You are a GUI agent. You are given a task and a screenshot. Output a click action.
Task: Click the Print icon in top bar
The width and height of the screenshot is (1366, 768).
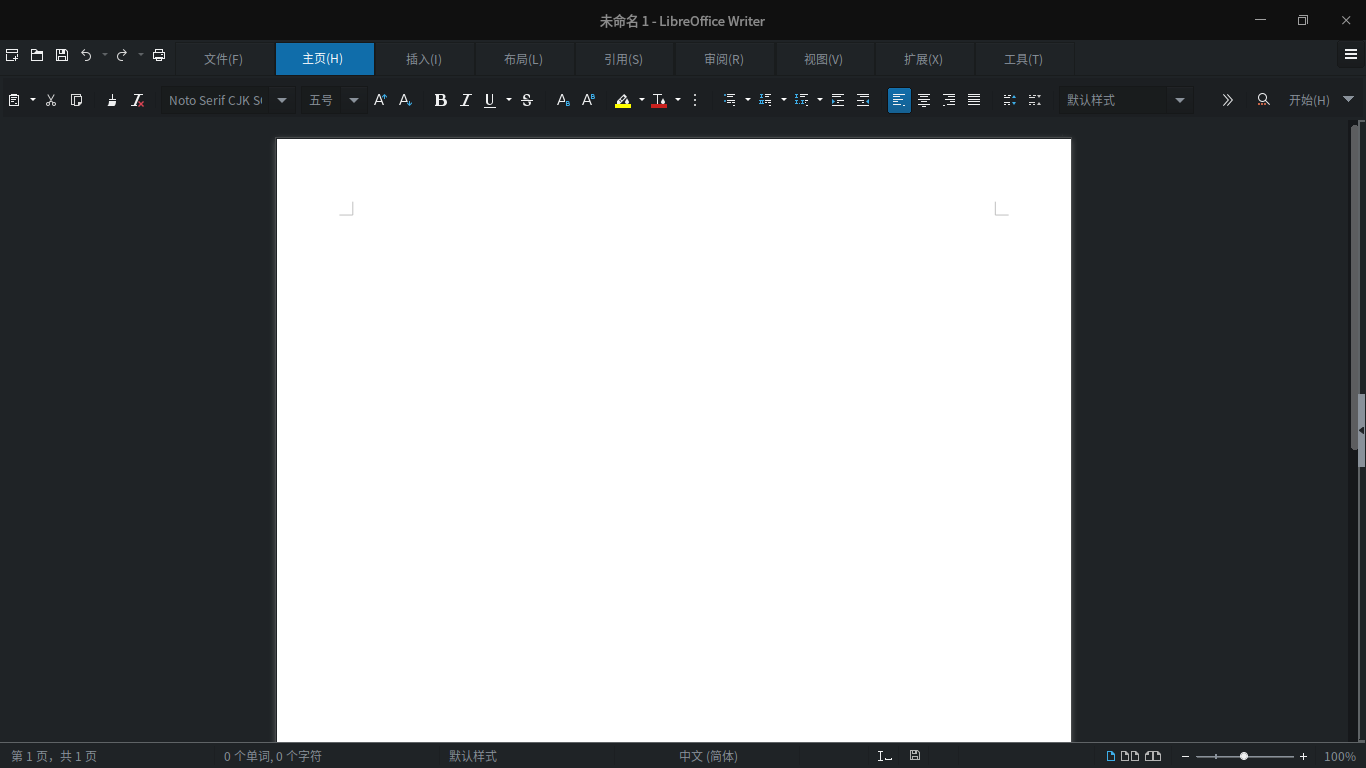(x=159, y=56)
